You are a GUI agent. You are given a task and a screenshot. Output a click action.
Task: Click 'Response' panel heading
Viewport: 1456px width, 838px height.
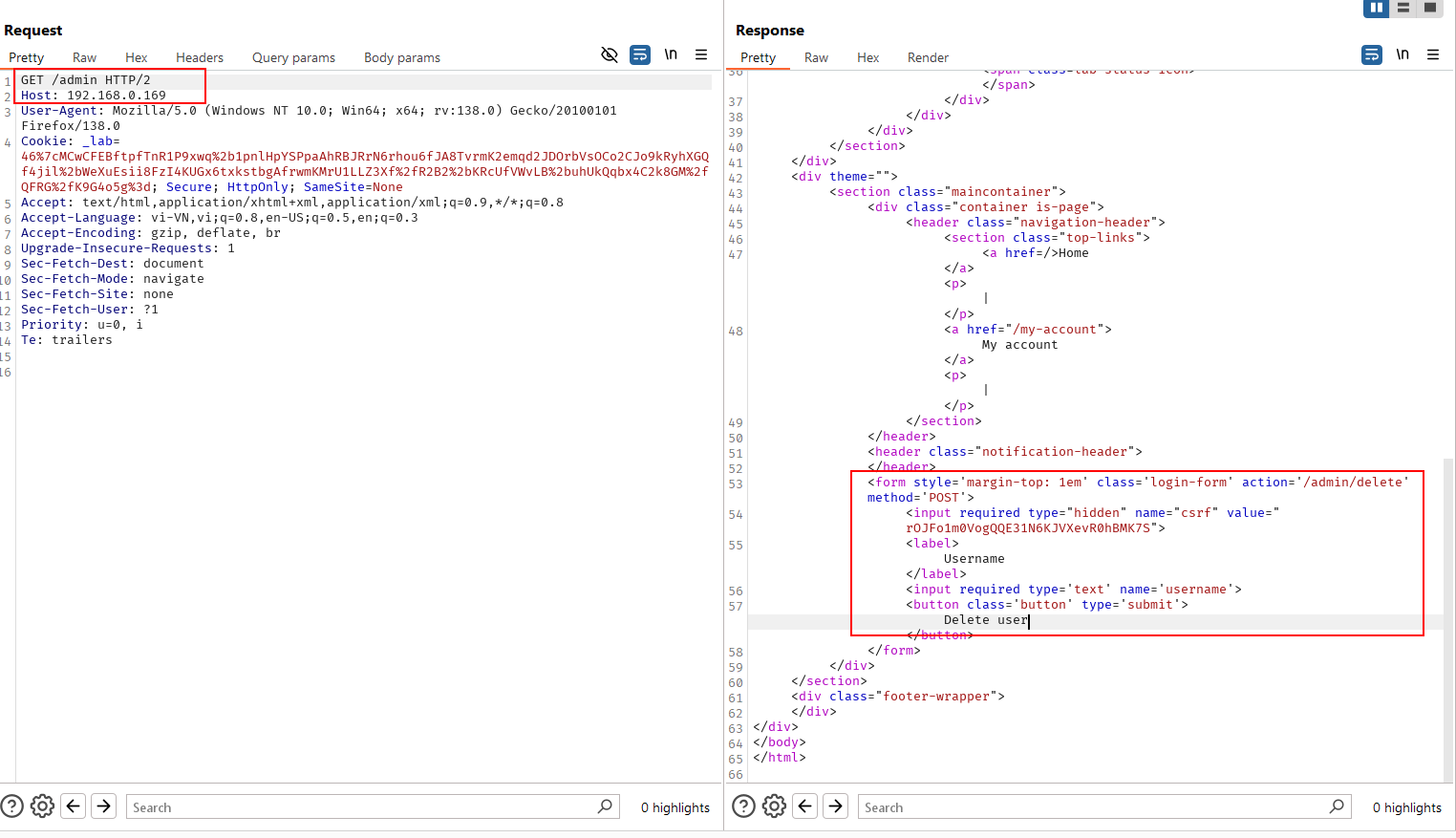point(770,31)
